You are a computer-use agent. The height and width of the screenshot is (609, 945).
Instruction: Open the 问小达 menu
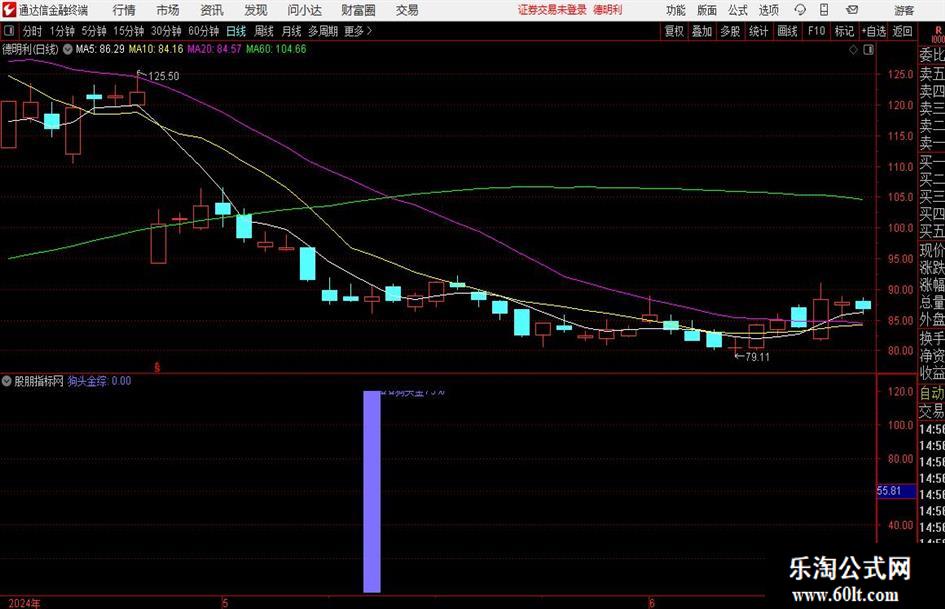point(304,10)
